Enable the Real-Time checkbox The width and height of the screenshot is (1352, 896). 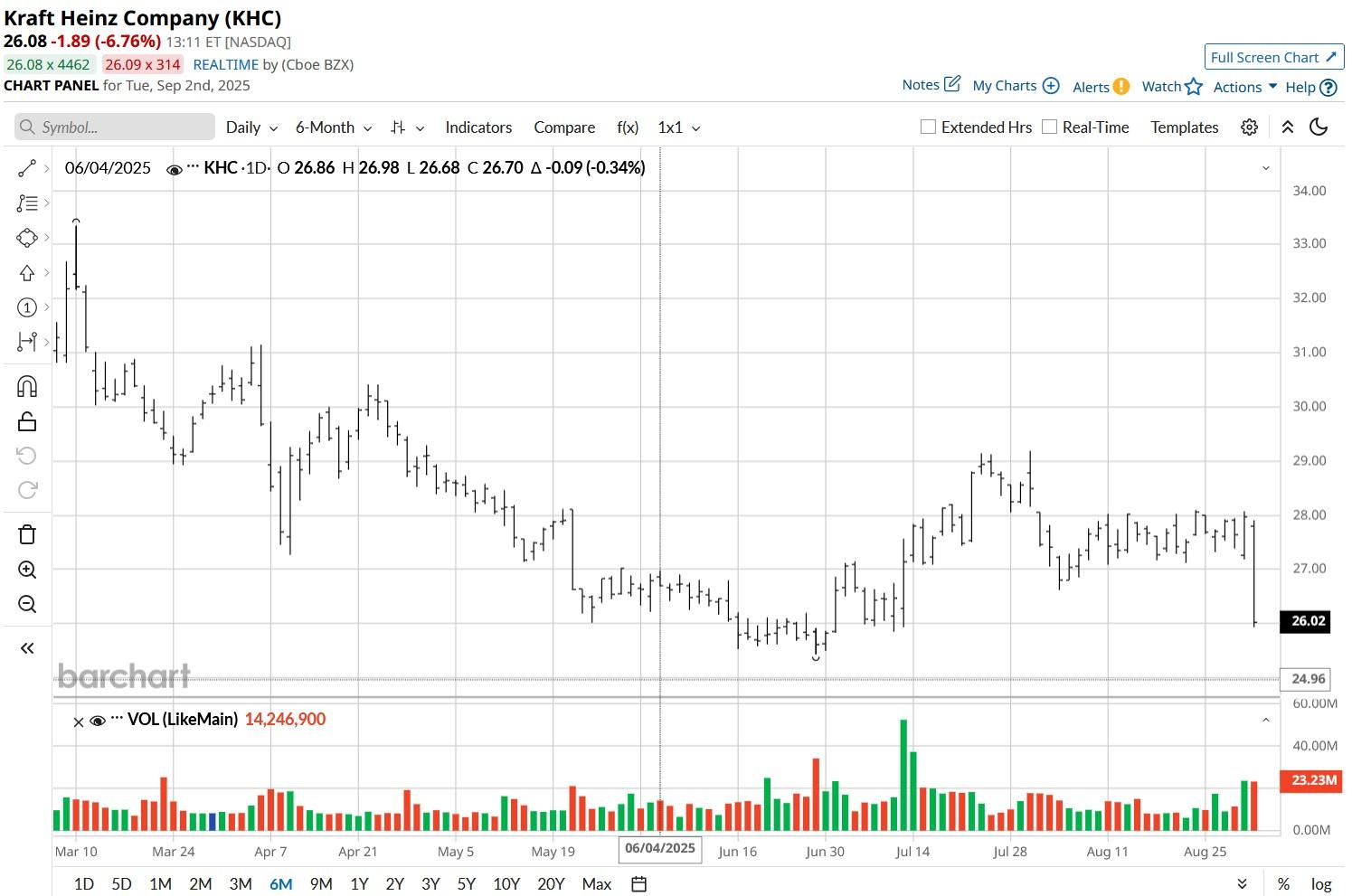(1049, 127)
